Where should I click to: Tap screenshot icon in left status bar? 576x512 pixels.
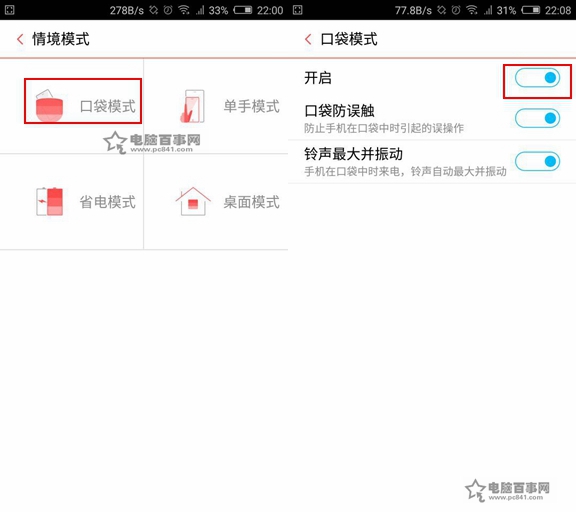tap(10, 10)
